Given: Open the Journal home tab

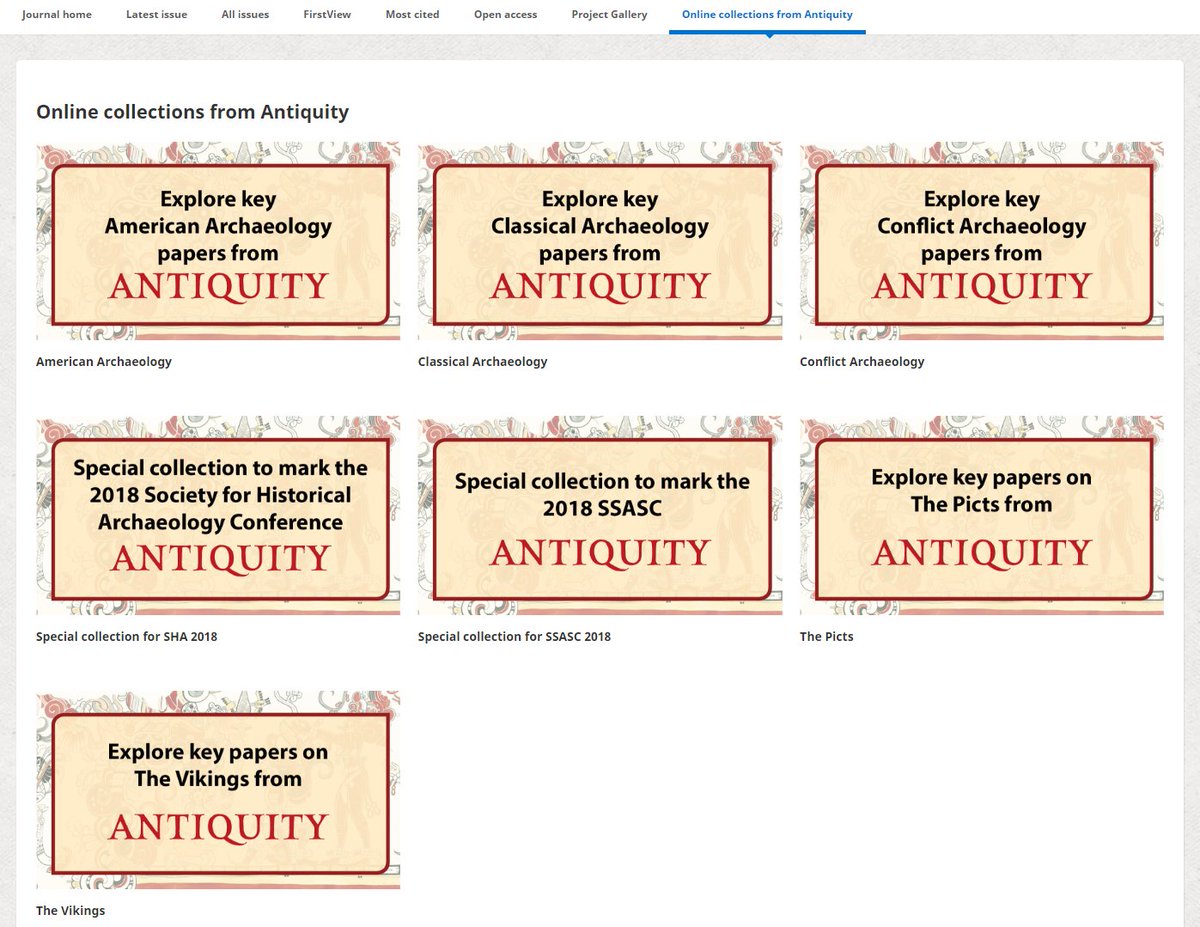Looking at the screenshot, I should coord(57,15).
